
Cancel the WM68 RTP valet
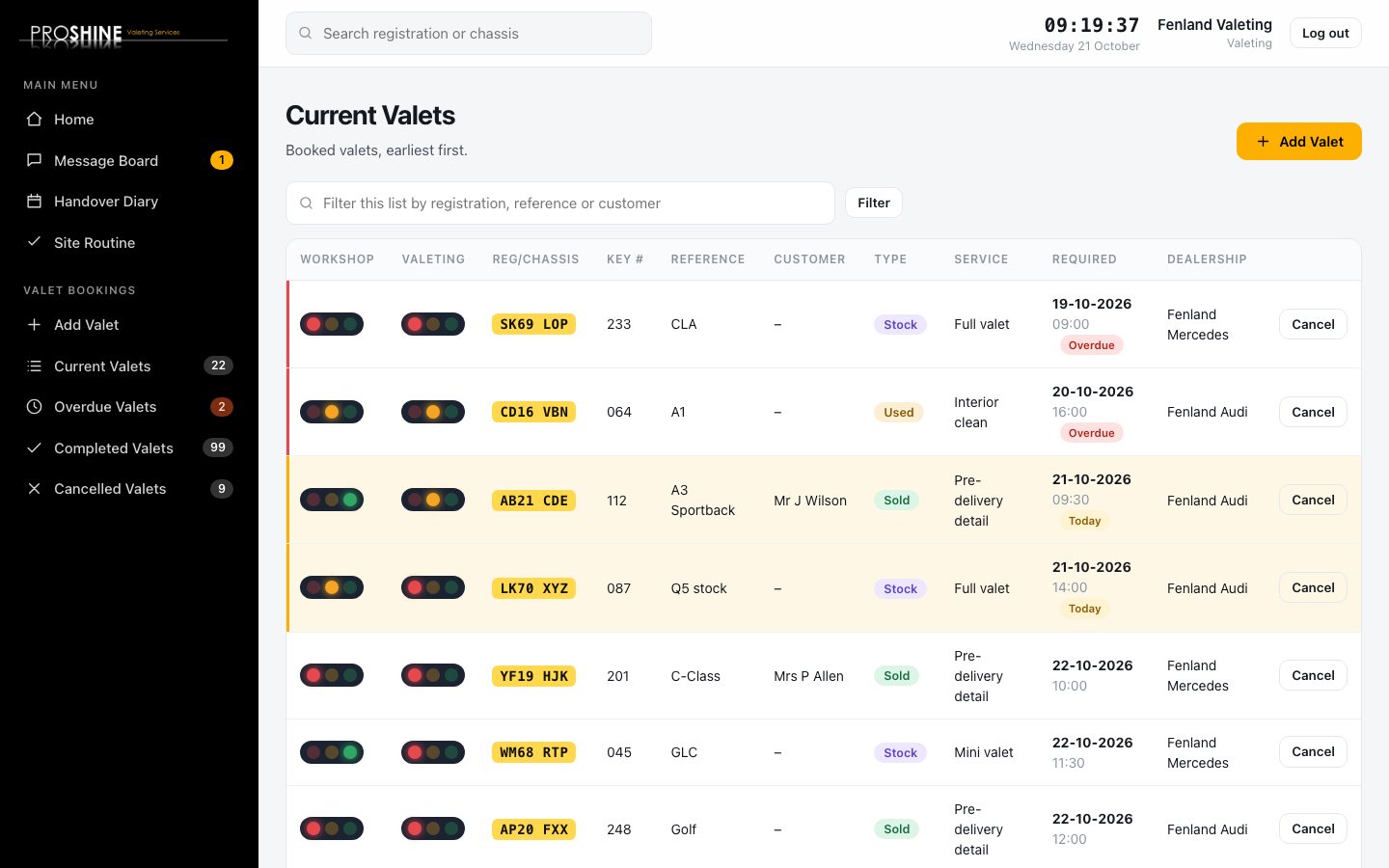[x=1313, y=751]
